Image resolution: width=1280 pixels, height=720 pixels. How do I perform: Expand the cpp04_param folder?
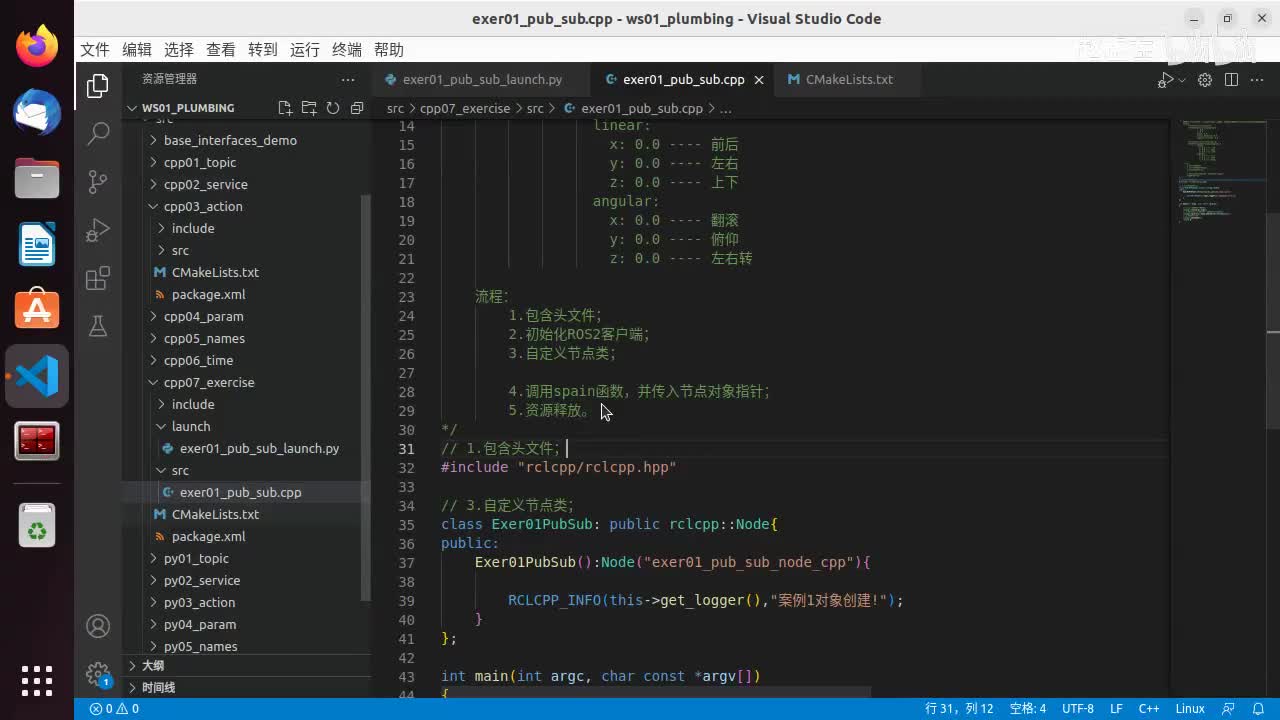coord(203,316)
